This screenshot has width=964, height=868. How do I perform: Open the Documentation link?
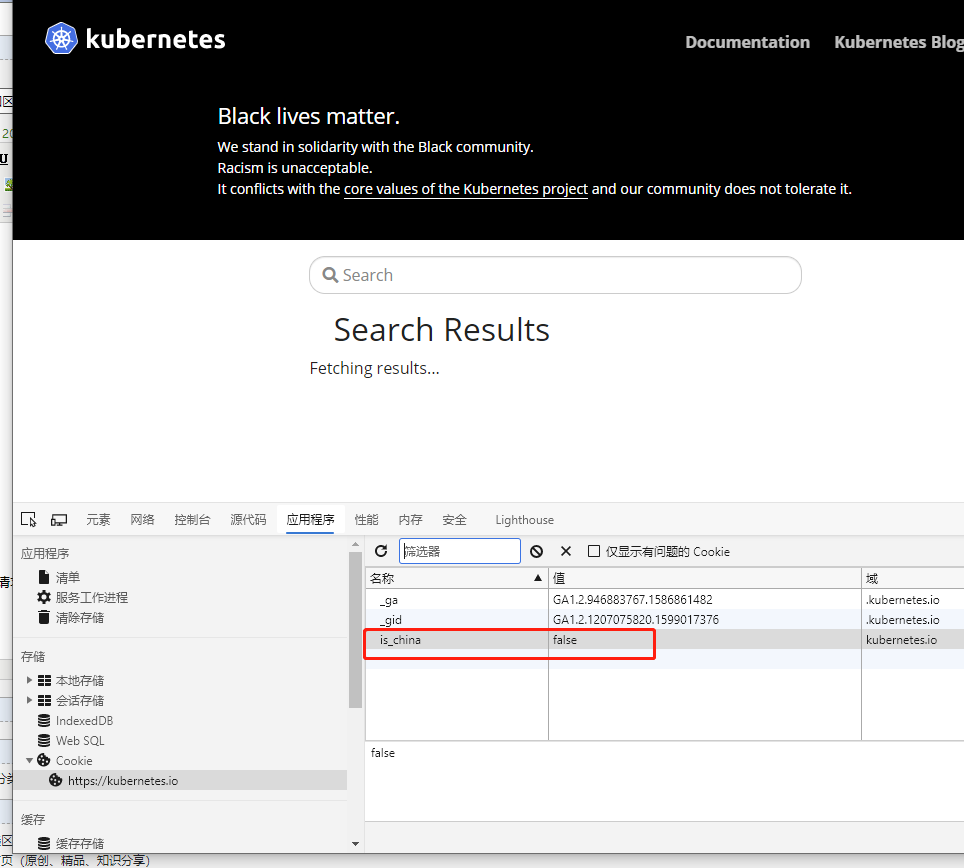[x=748, y=42]
